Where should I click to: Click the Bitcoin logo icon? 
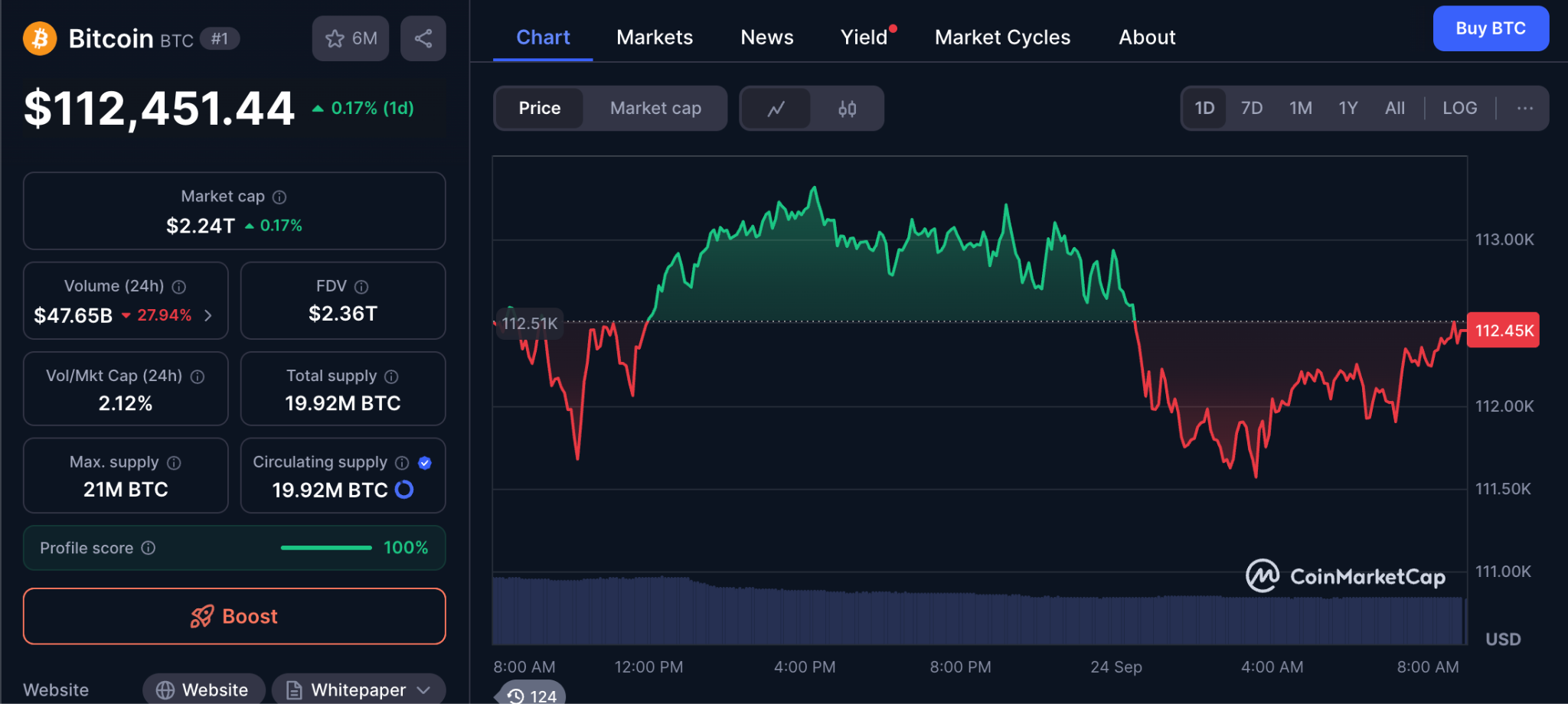tap(40, 38)
